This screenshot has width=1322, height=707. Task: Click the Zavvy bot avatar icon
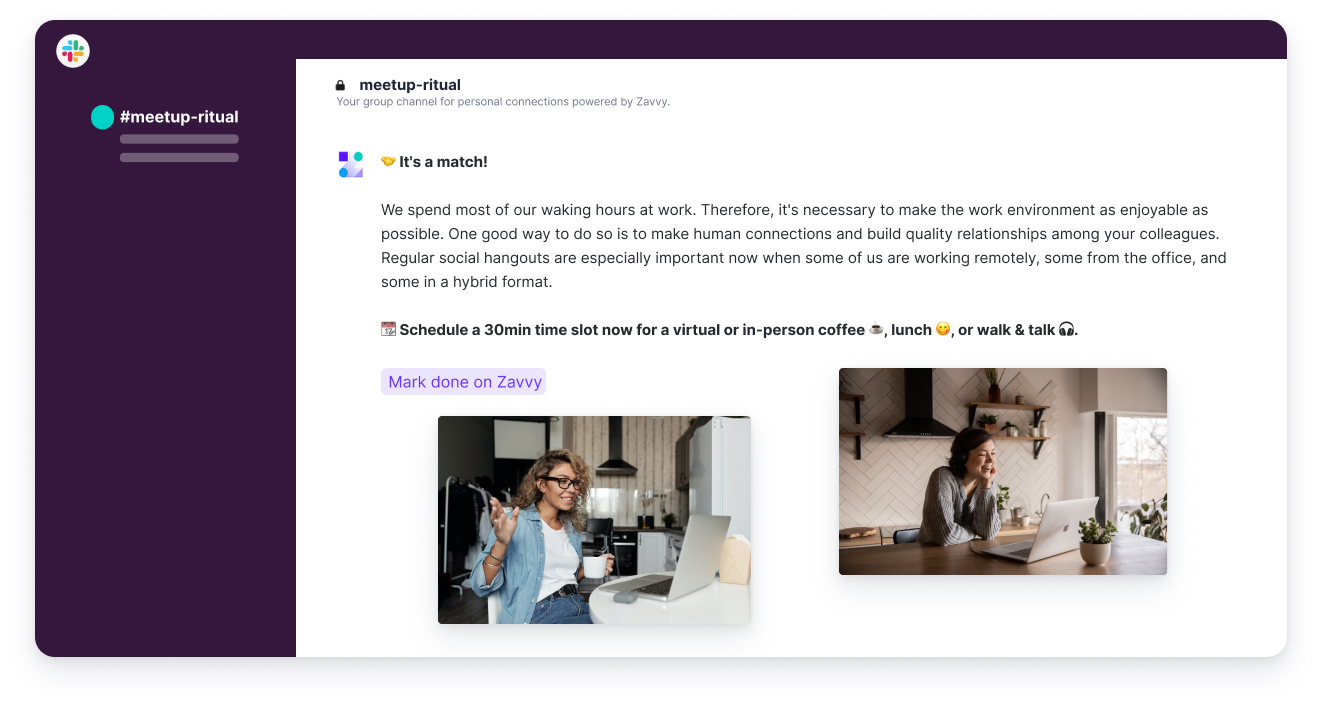pyautogui.click(x=351, y=164)
